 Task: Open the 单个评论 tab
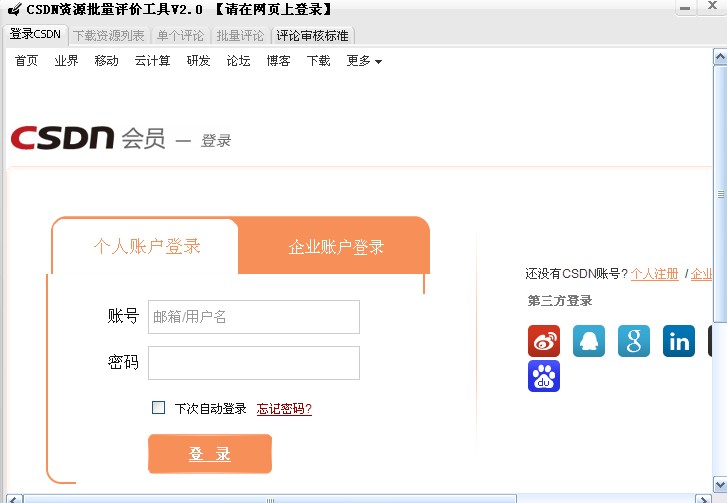pos(180,36)
